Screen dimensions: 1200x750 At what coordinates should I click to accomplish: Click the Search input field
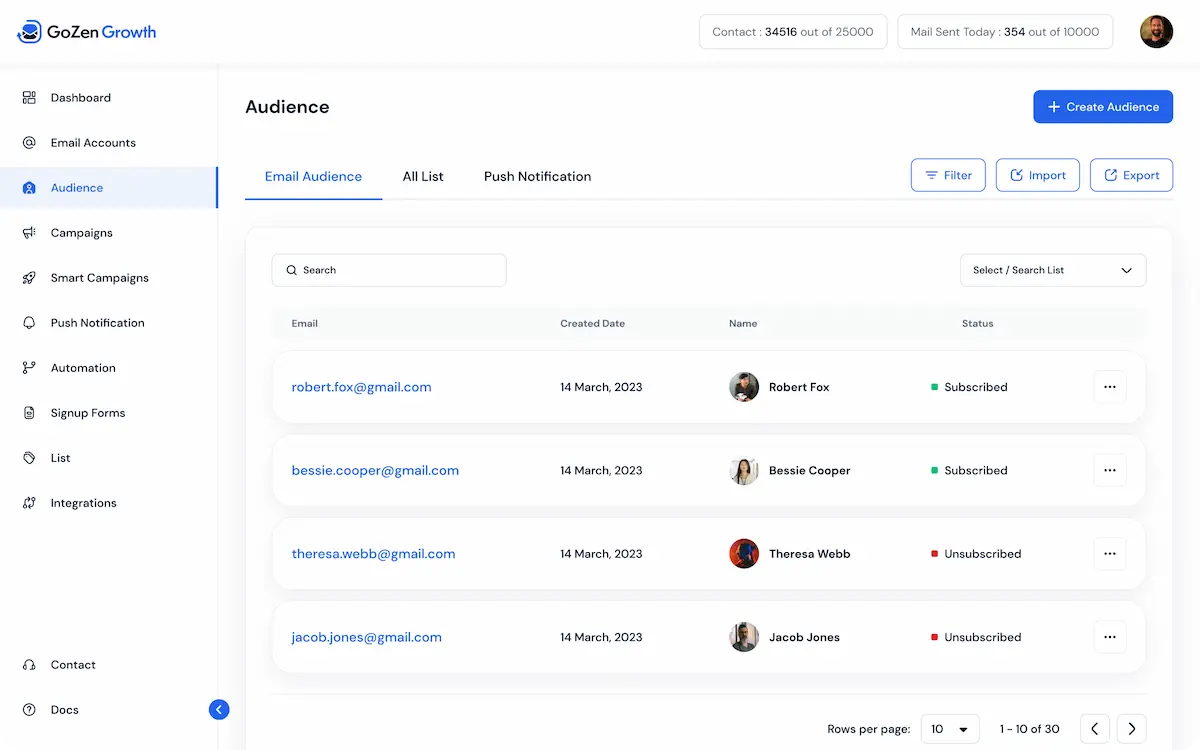[x=389, y=270]
